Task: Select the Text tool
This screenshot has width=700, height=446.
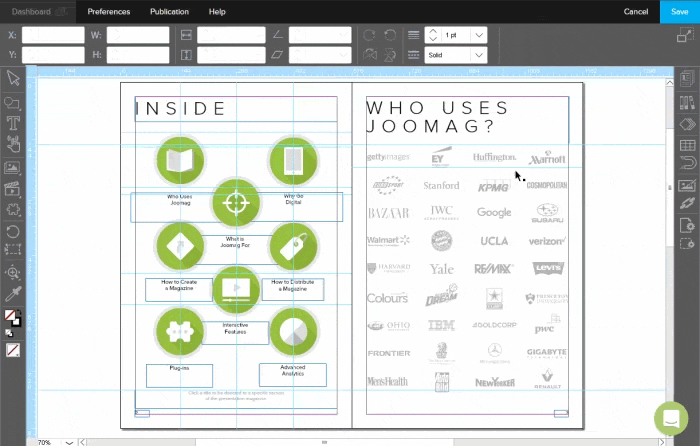Action: (x=13, y=123)
